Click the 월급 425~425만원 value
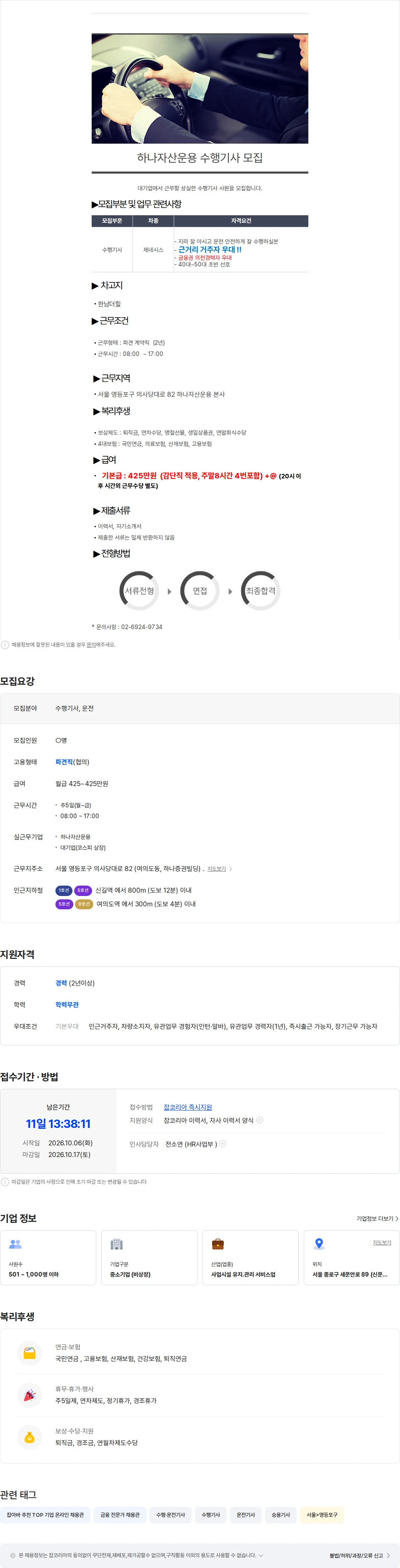Screen dimensions: 400x1568 (82, 784)
